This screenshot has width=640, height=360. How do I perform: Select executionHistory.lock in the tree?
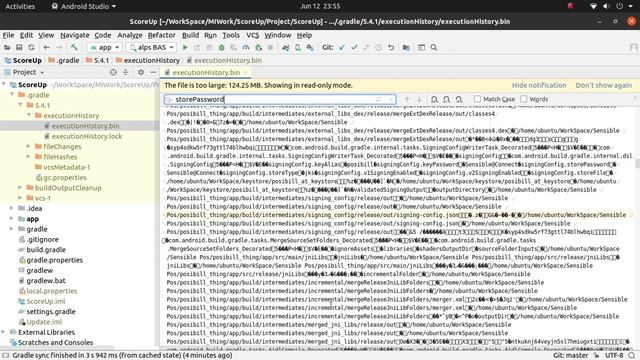(x=87, y=136)
